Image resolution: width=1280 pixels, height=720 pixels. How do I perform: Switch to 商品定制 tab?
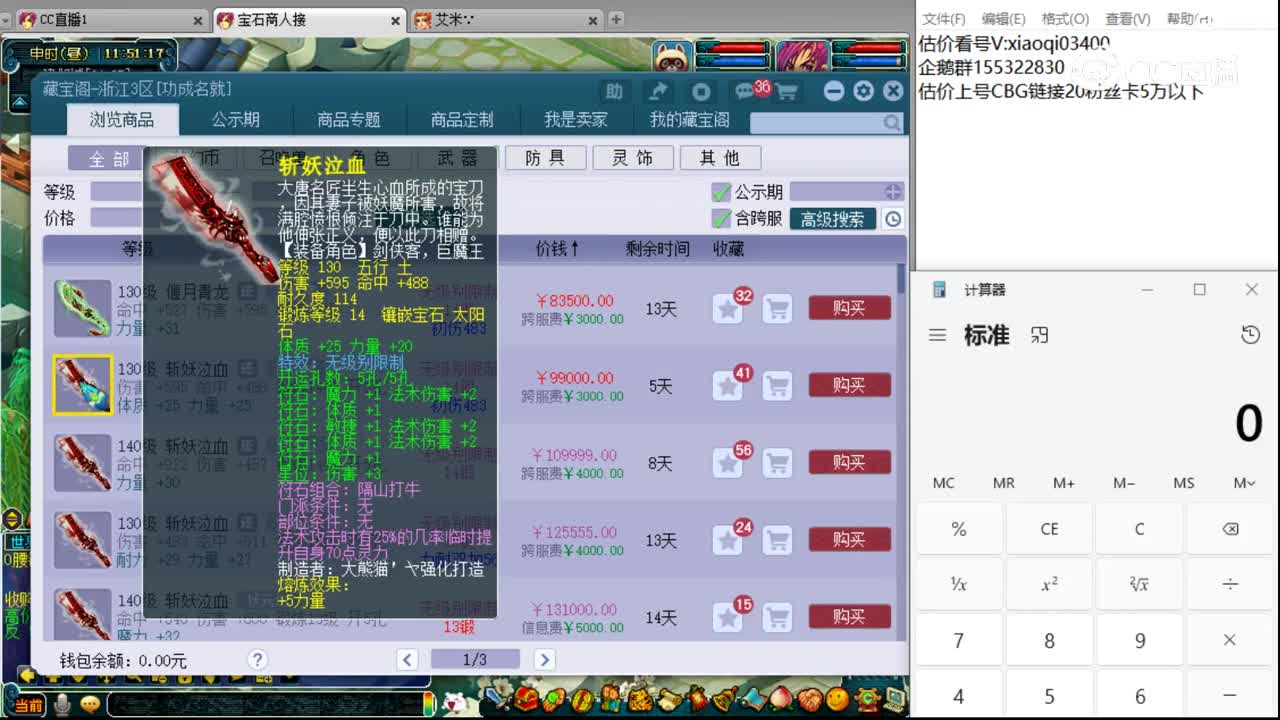tap(462, 119)
